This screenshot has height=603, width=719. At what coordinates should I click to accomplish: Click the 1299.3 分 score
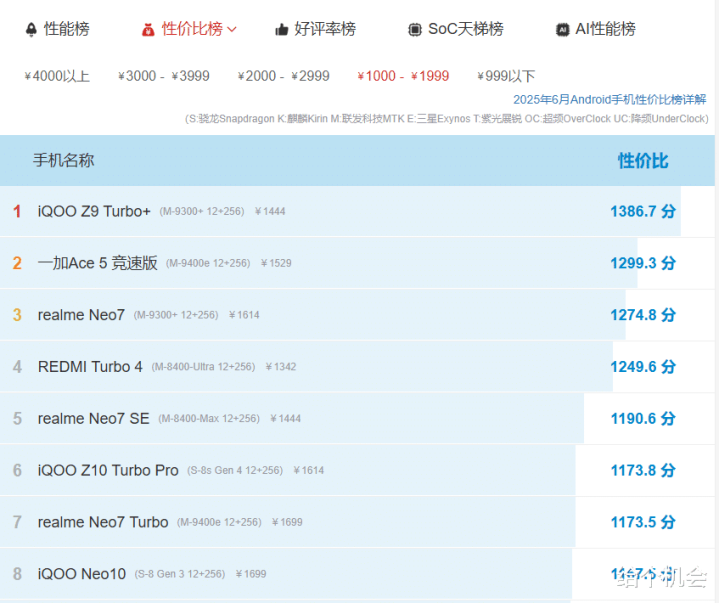tap(643, 263)
